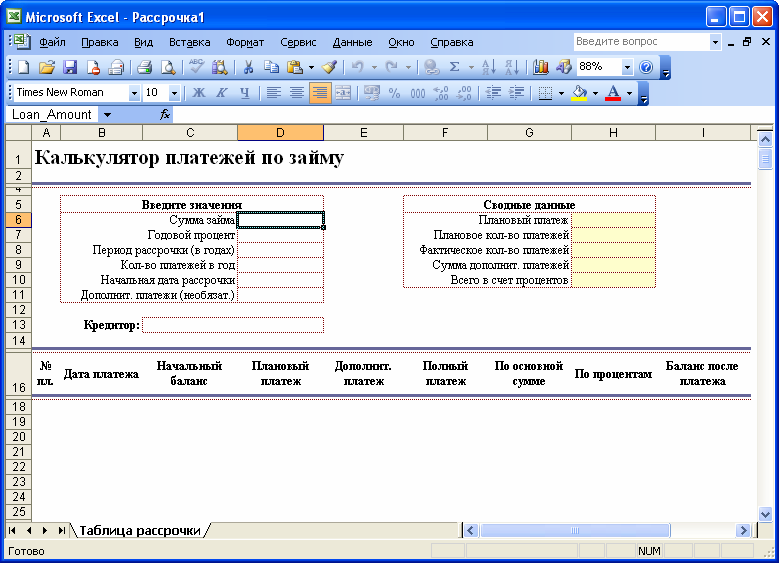This screenshot has width=779, height=563.
Task: Click the Кредитор input cell
Action: pos(233,325)
